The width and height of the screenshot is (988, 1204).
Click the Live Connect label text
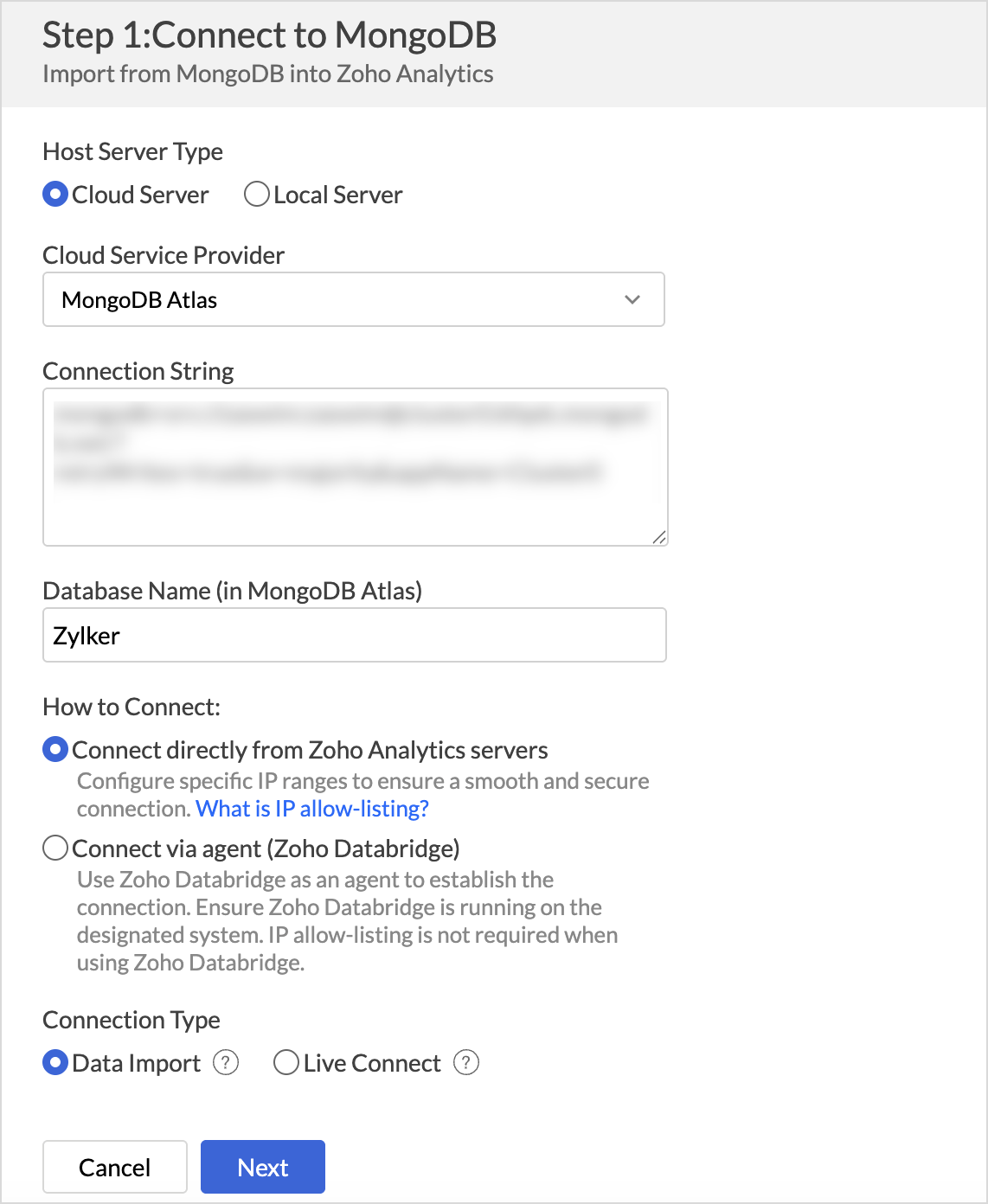click(x=372, y=1063)
